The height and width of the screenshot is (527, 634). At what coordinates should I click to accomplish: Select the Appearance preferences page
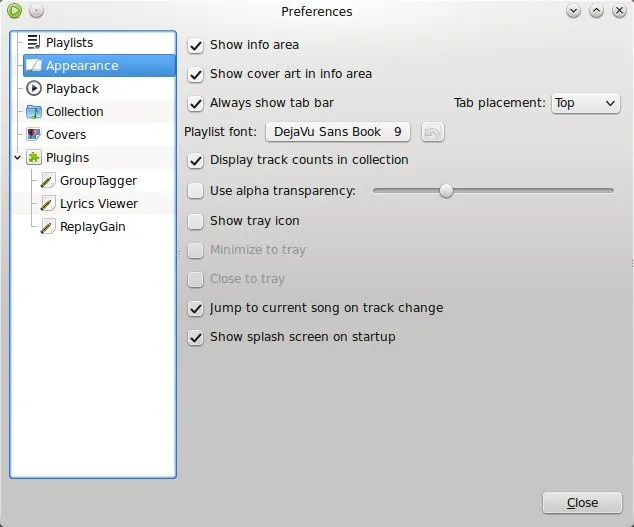pos(82,66)
